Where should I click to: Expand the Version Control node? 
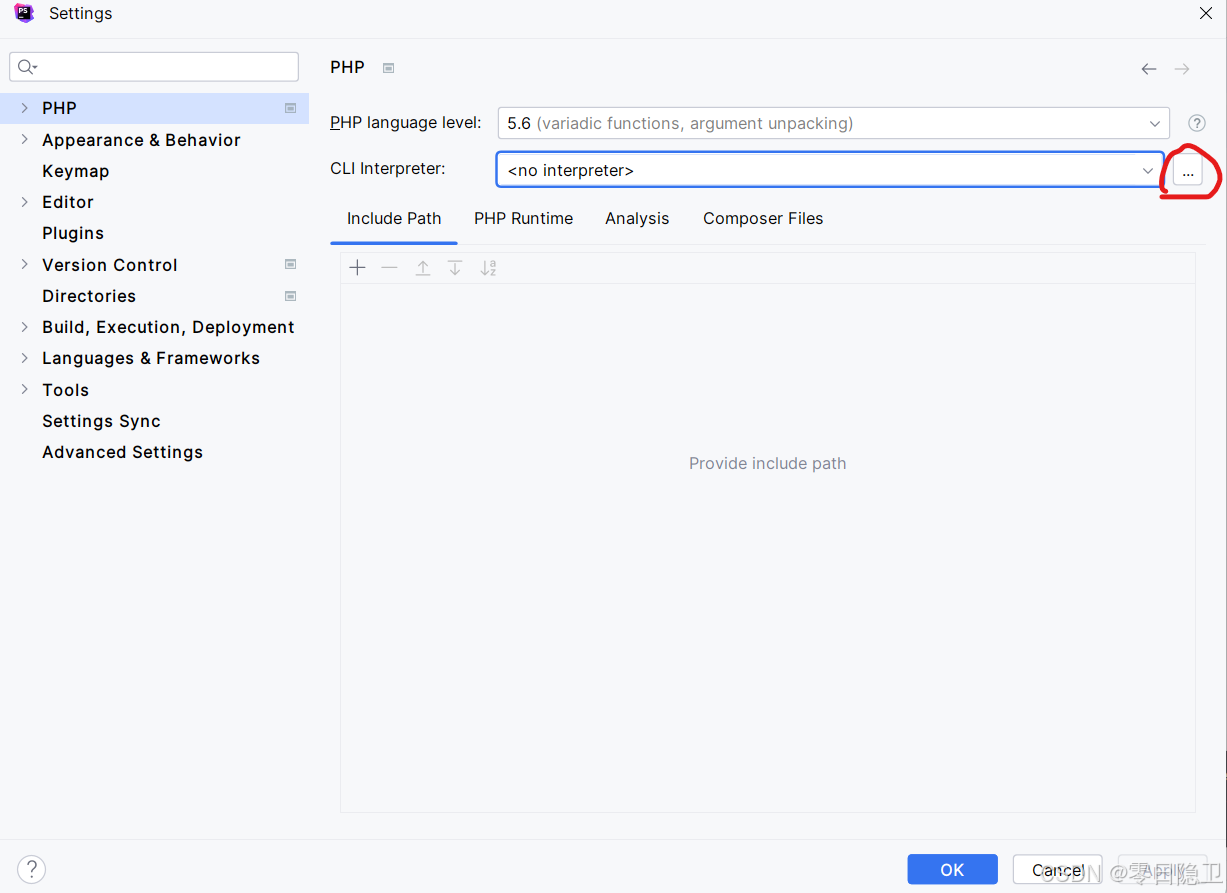25,265
